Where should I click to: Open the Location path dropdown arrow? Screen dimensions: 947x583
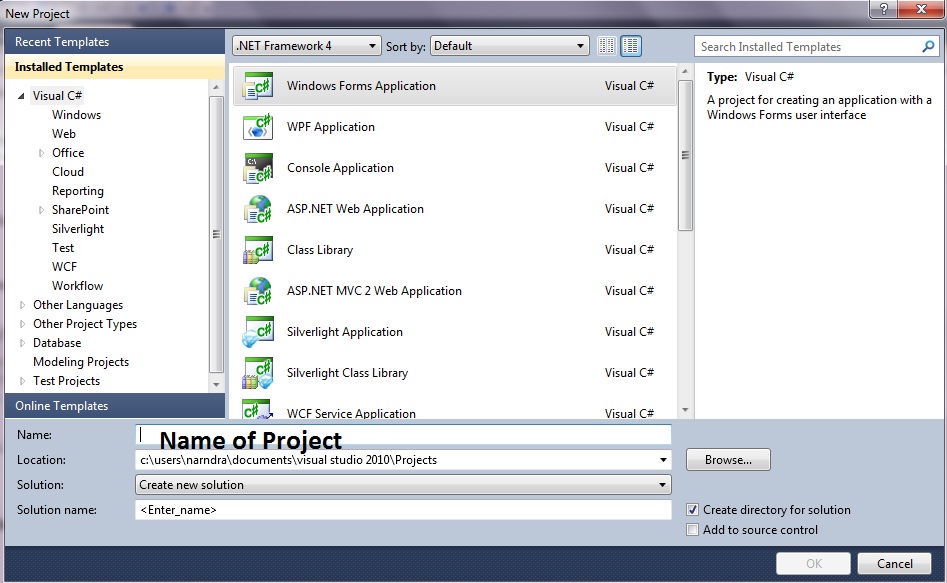(663, 460)
